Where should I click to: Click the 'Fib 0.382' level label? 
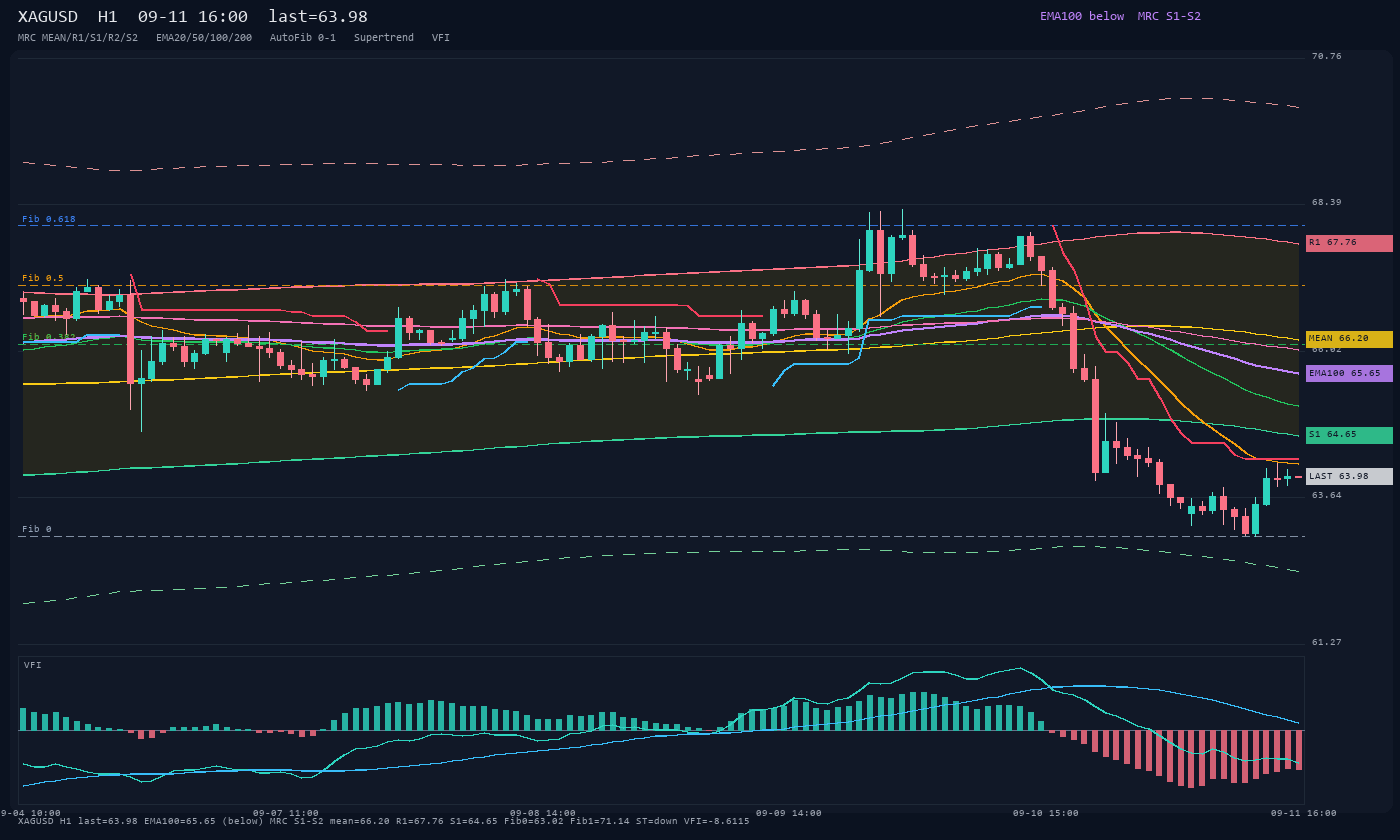(49, 337)
